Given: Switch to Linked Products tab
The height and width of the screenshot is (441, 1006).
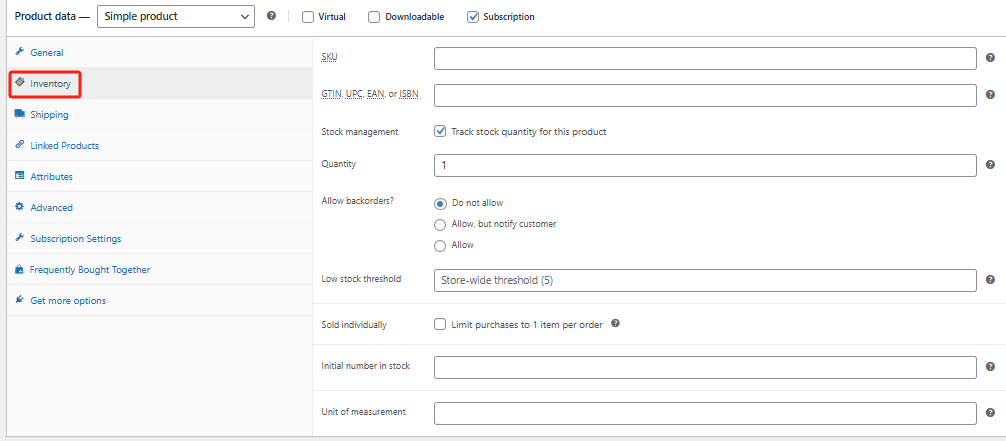Looking at the screenshot, I should [x=64, y=146].
